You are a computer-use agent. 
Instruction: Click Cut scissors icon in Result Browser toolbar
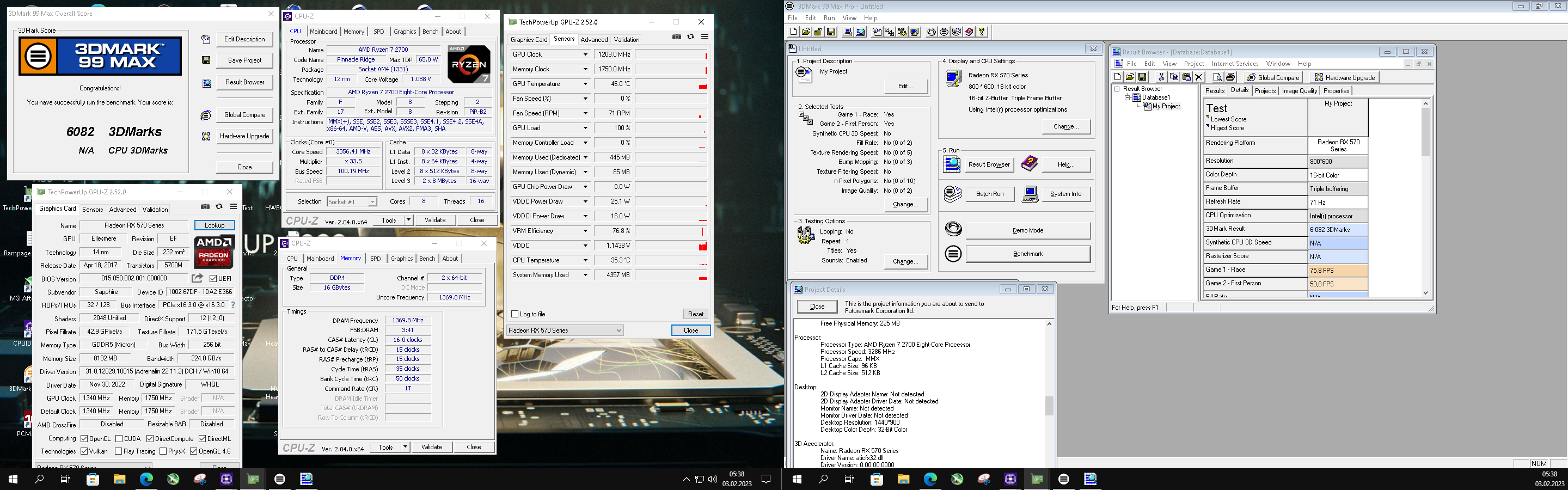pyautogui.click(x=1161, y=77)
